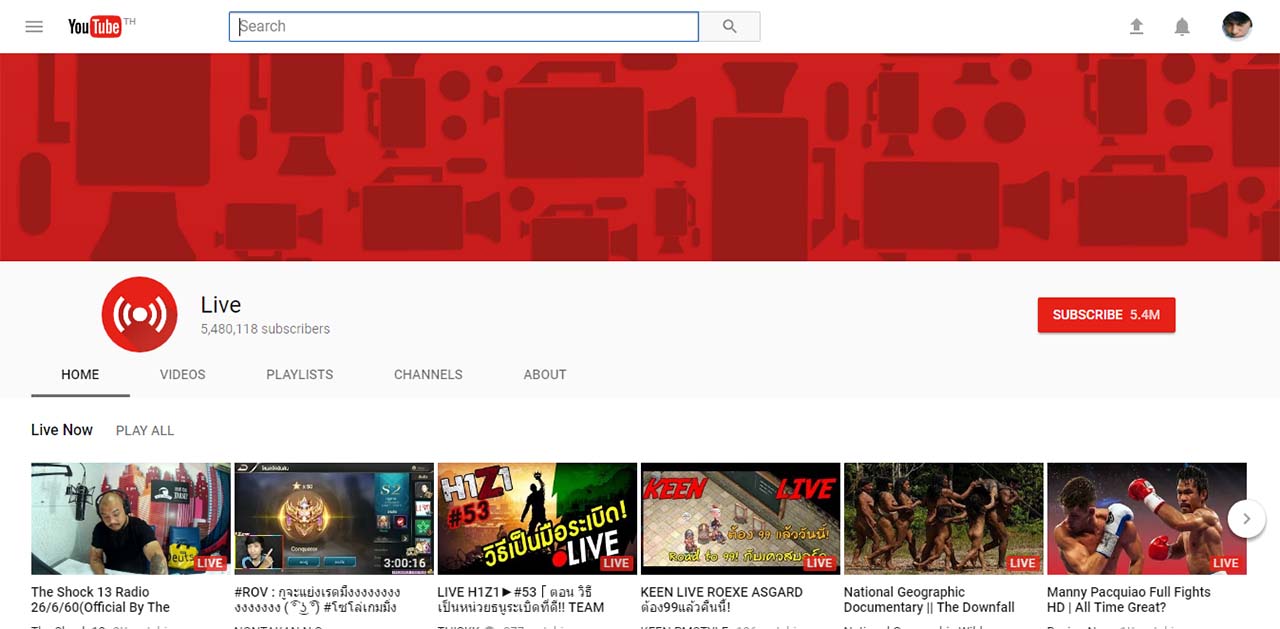The image size is (1280, 629).
Task: Subscribe to the Live channel
Action: click(x=1106, y=314)
